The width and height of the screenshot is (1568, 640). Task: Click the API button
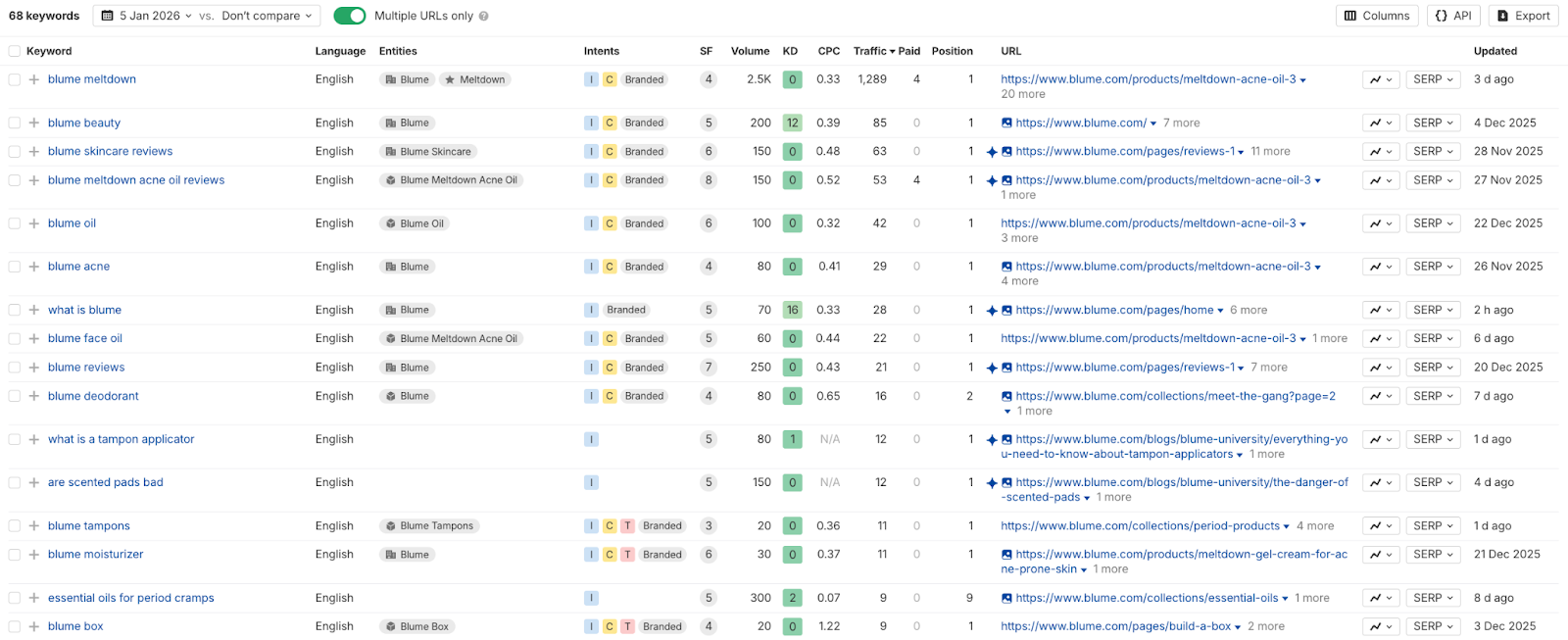pos(1453,16)
